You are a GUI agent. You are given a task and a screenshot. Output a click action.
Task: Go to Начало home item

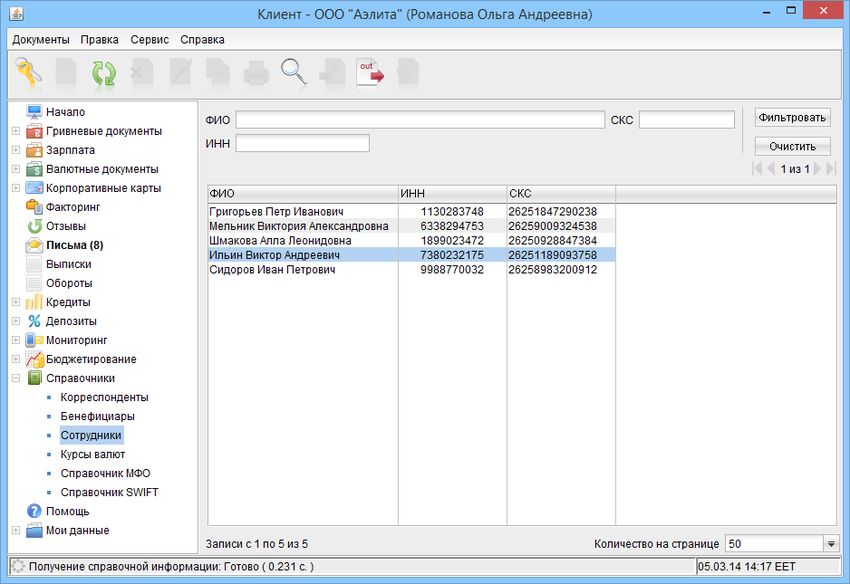coord(65,112)
